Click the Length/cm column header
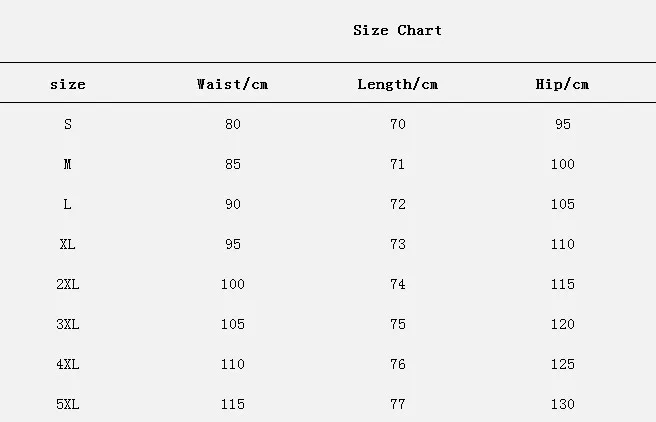Image resolution: width=656 pixels, height=422 pixels. click(397, 84)
